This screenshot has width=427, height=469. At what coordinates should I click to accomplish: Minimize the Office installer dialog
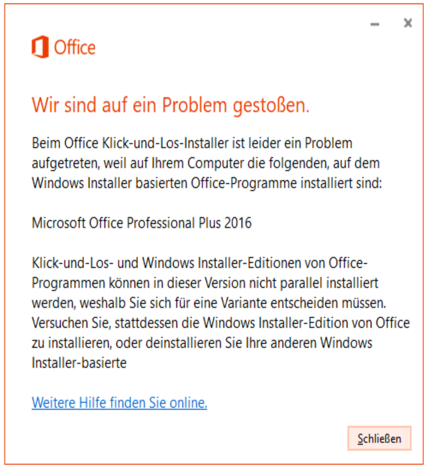click(375, 24)
